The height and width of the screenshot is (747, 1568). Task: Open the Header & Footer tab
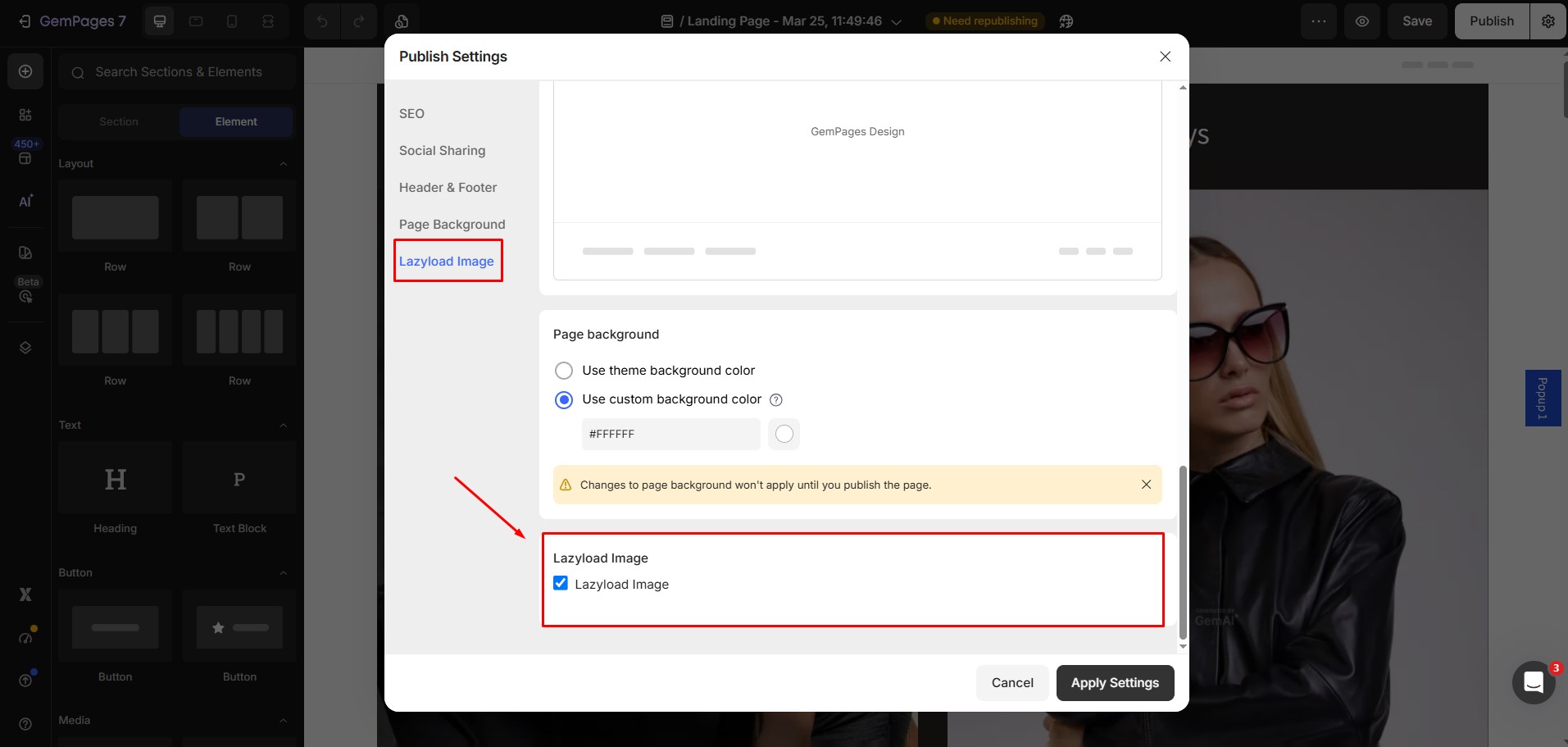[x=448, y=187]
